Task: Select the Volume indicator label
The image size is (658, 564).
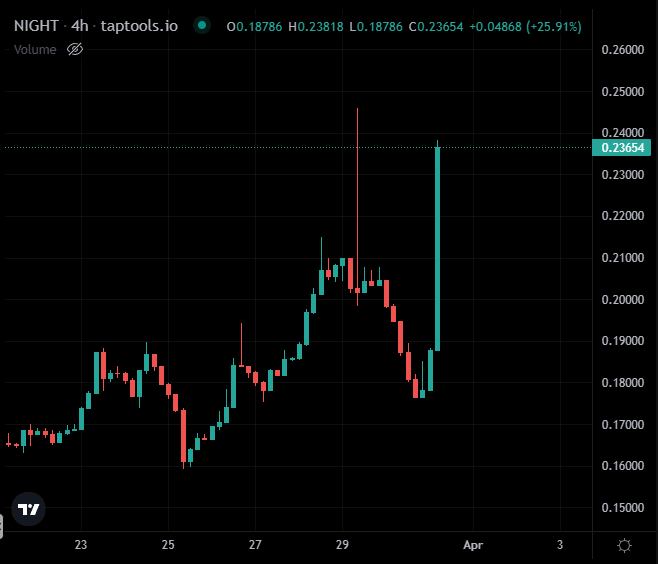Action: click(35, 50)
